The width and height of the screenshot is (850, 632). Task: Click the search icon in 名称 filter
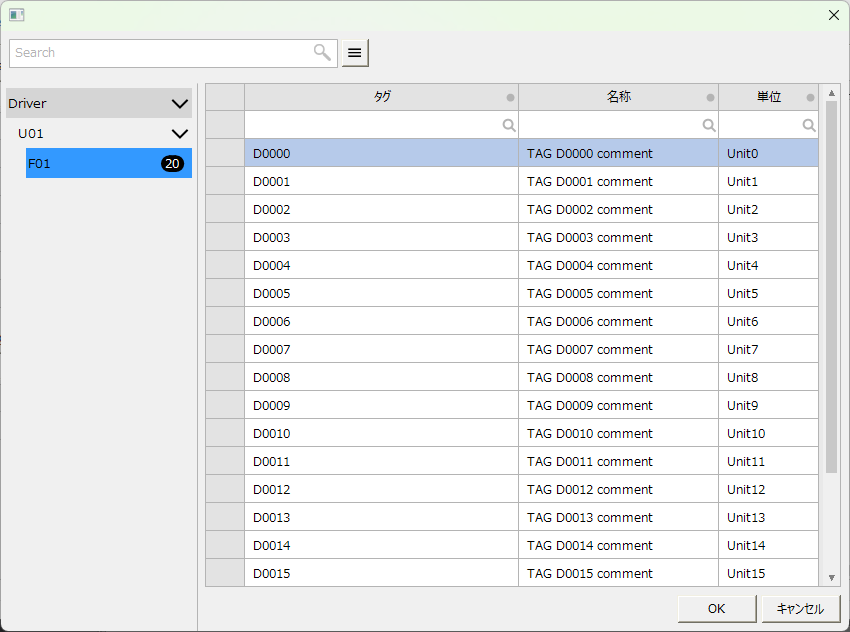coord(709,125)
